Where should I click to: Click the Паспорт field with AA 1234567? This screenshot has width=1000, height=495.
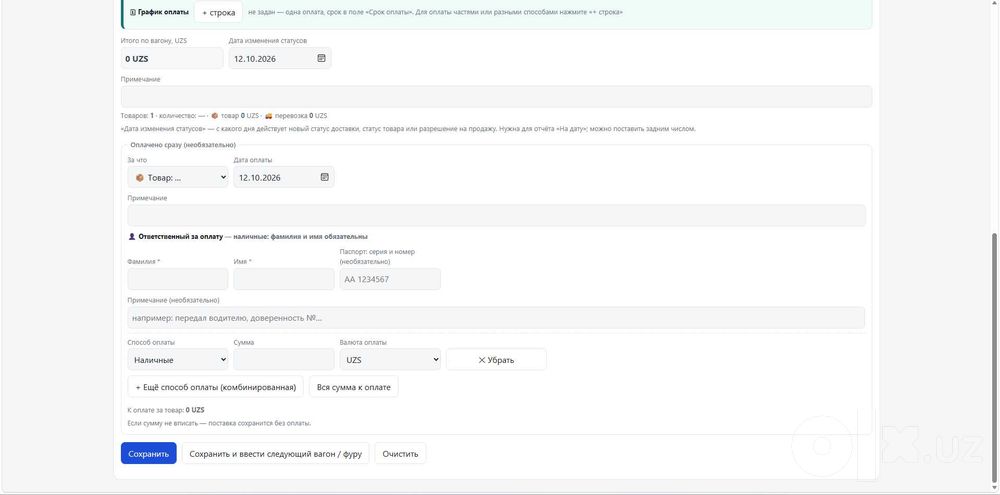(x=390, y=279)
